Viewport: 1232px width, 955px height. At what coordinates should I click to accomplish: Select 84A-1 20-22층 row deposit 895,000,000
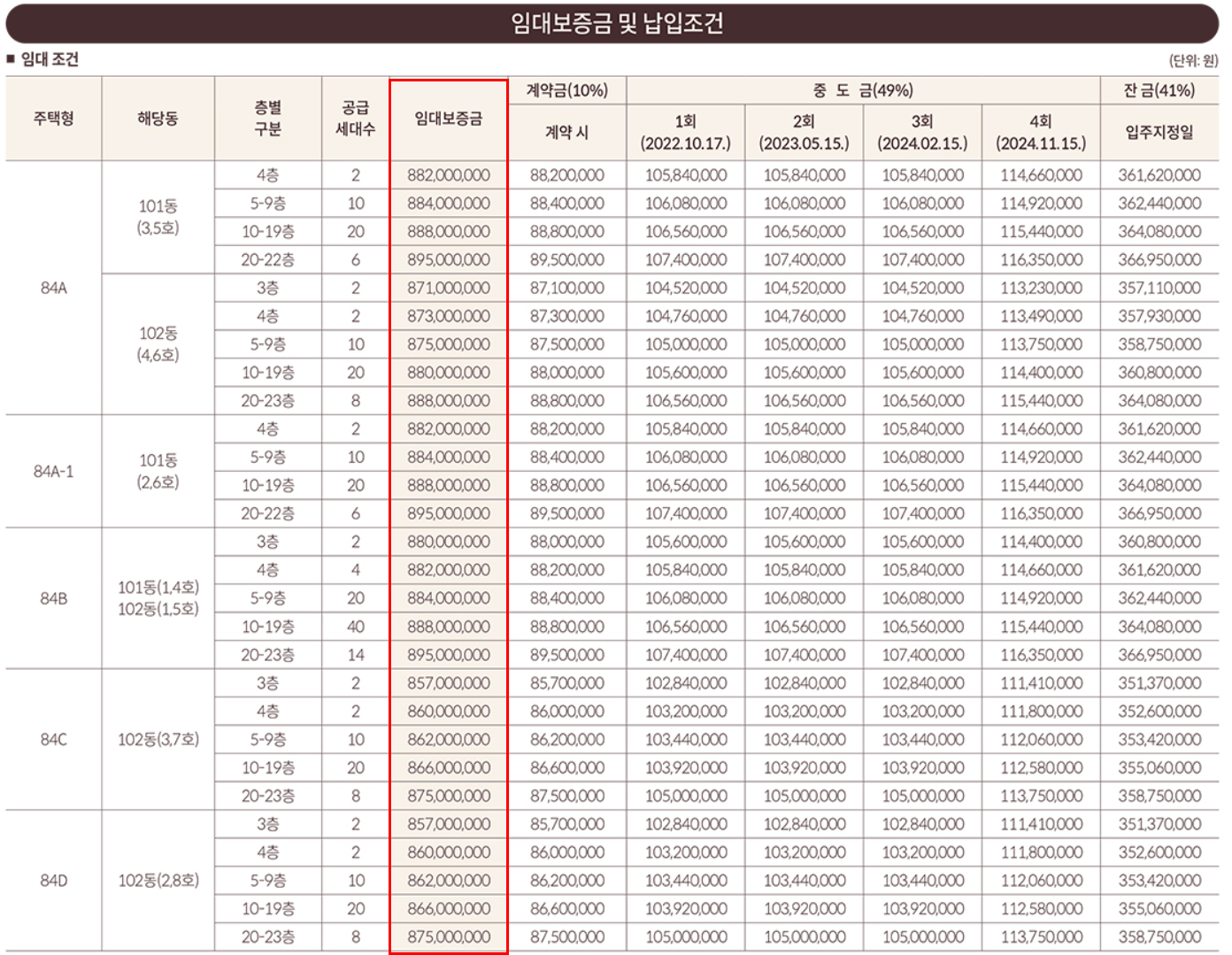449,513
